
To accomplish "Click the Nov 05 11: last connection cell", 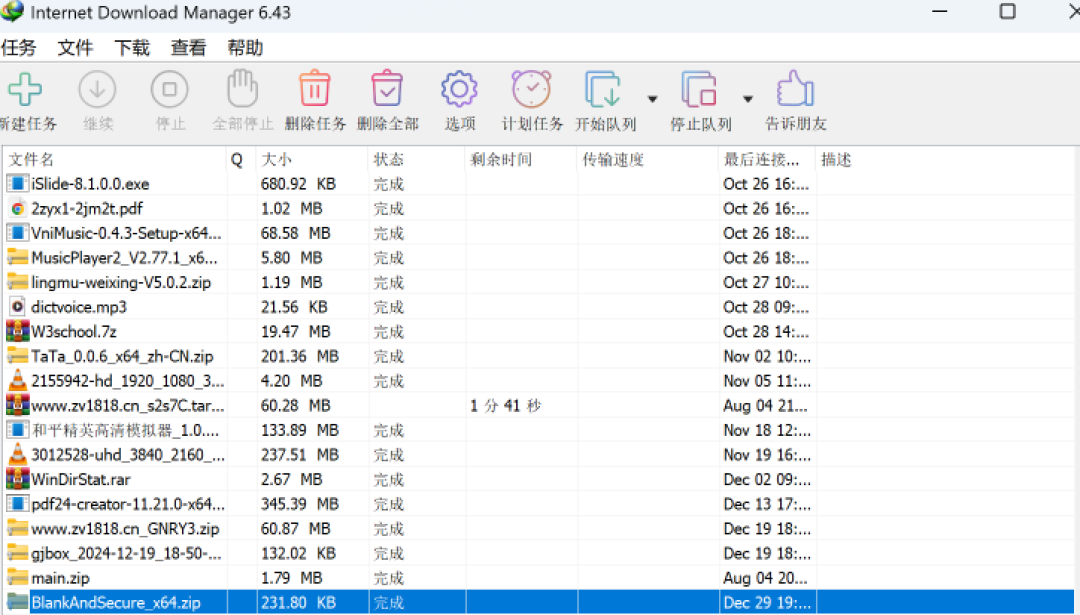I will (x=767, y=381).
